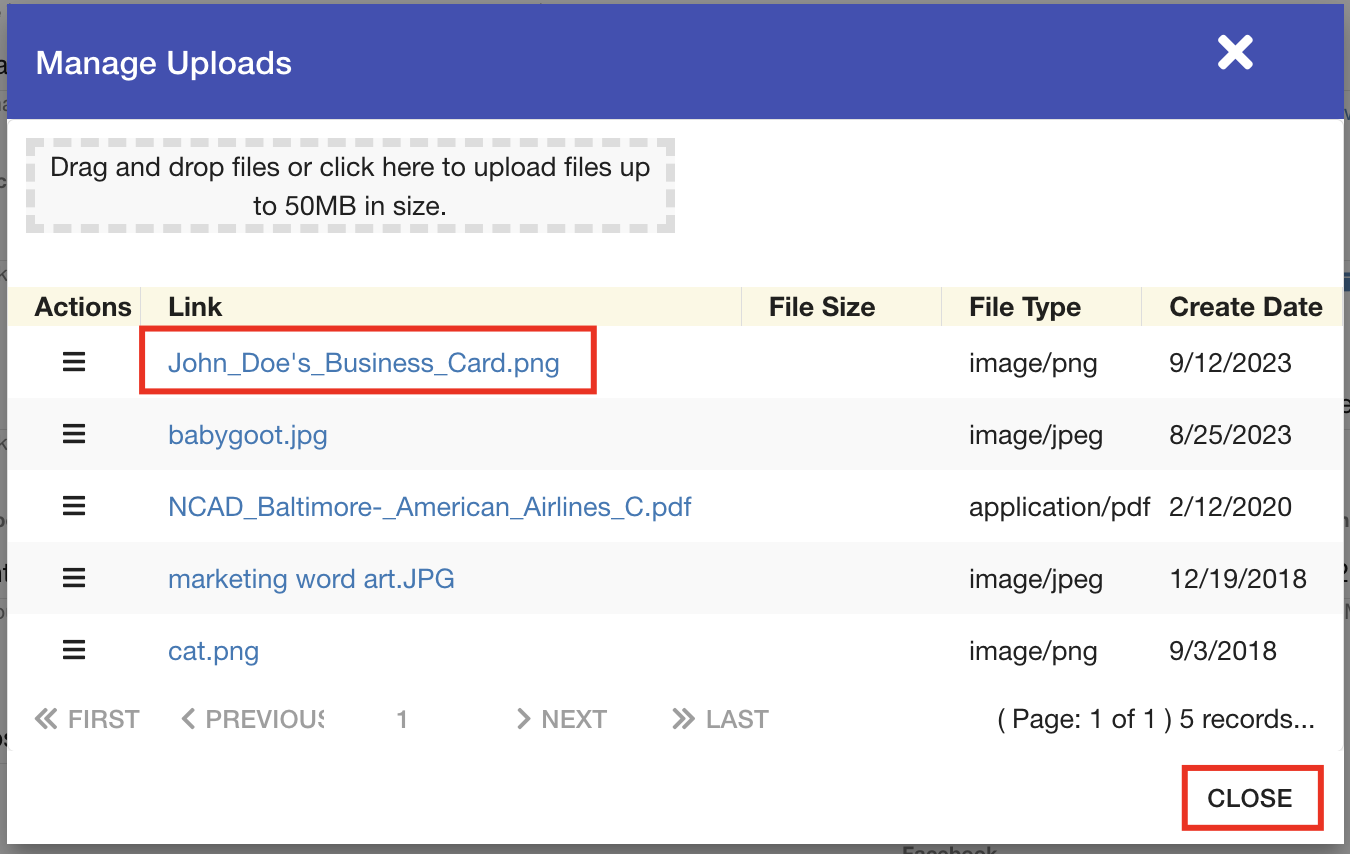Go to NEXT page of records

[x=561, y=719]
